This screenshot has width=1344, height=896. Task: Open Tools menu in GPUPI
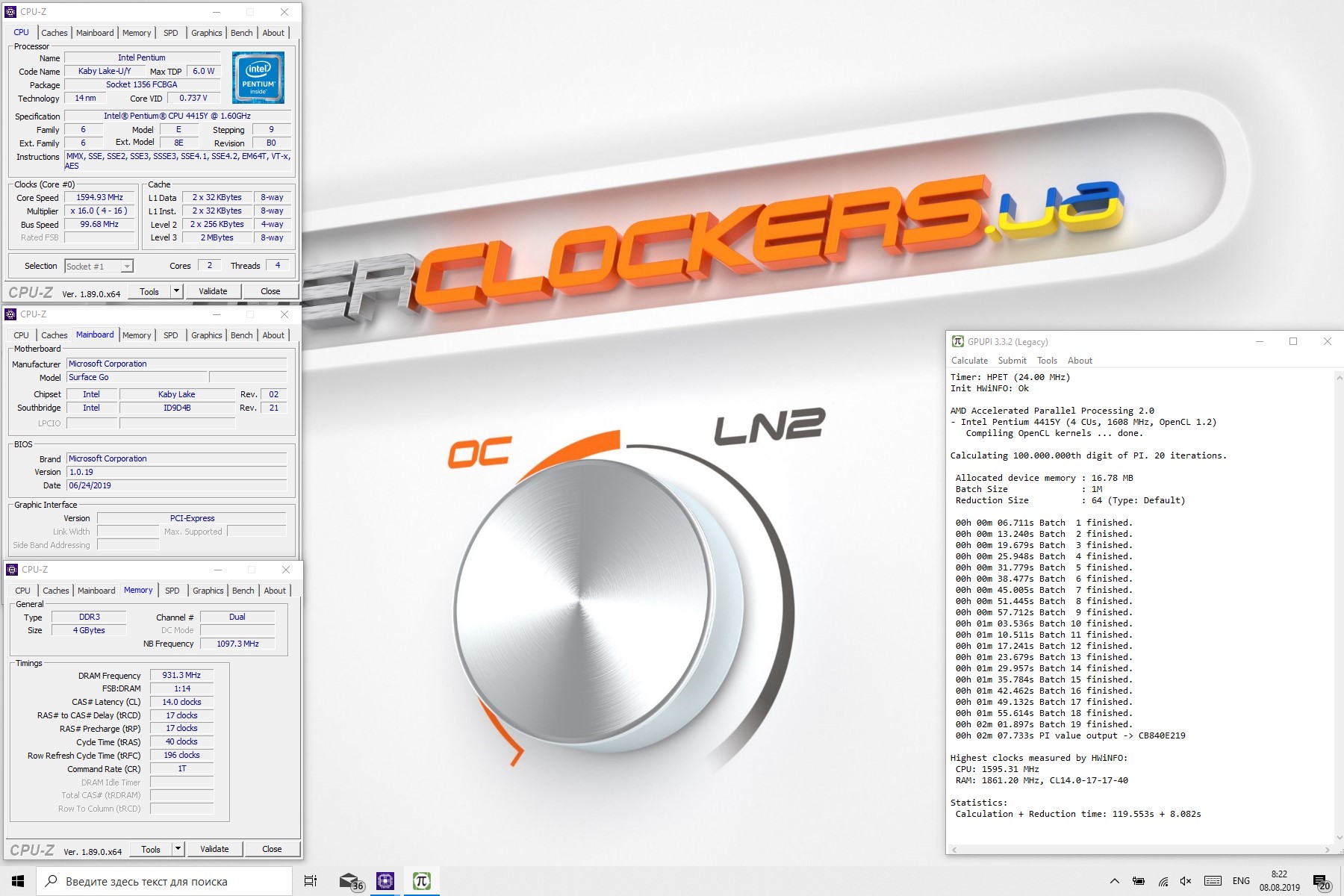pos(1047,361)
